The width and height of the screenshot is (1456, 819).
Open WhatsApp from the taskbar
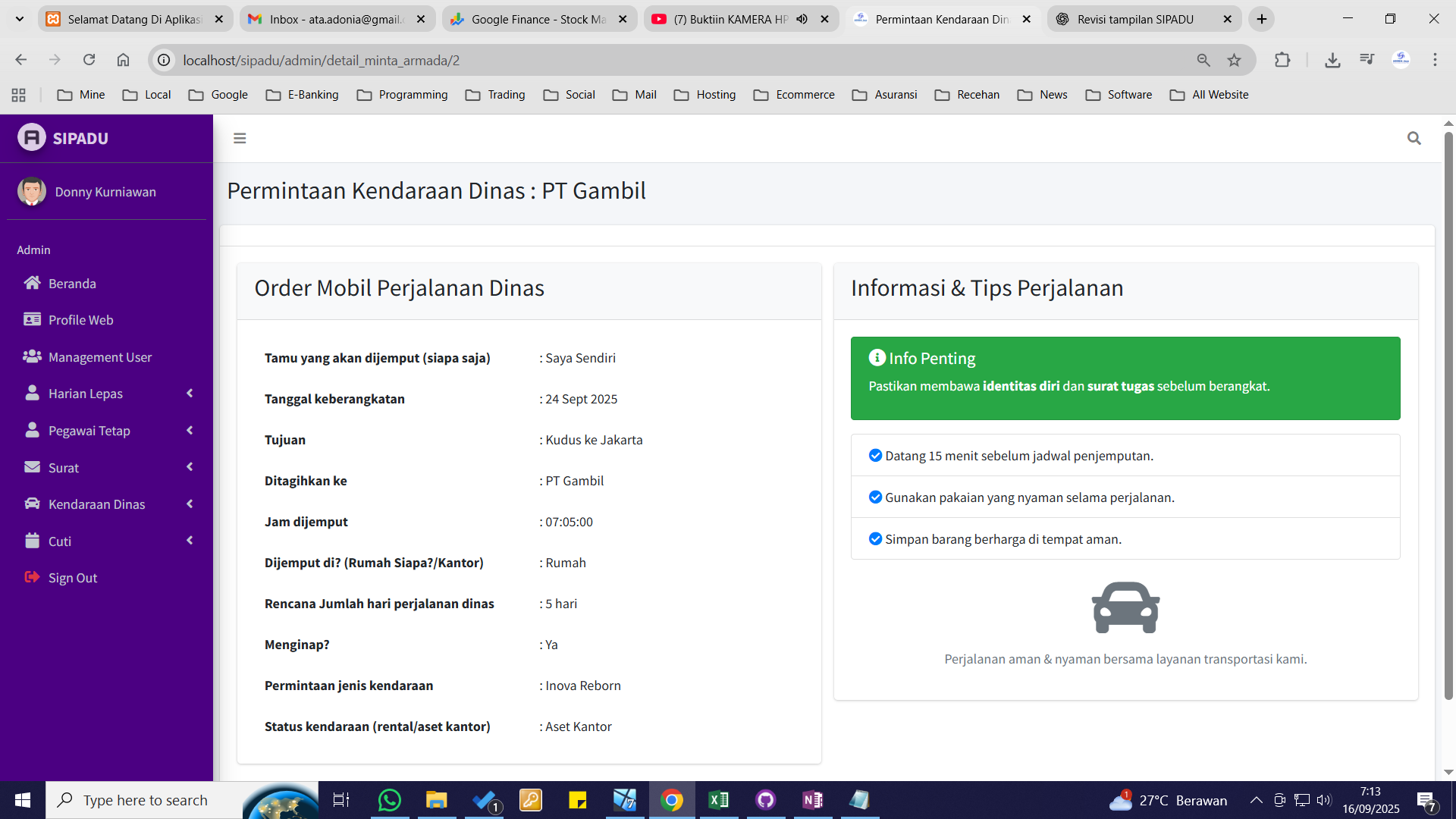pyautogui.click(x=389, y=800)
